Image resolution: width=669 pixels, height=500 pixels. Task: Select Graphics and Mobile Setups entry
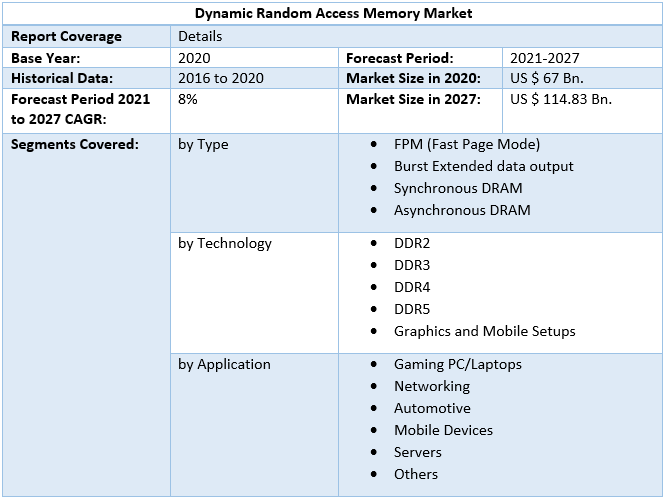point(484,331)
